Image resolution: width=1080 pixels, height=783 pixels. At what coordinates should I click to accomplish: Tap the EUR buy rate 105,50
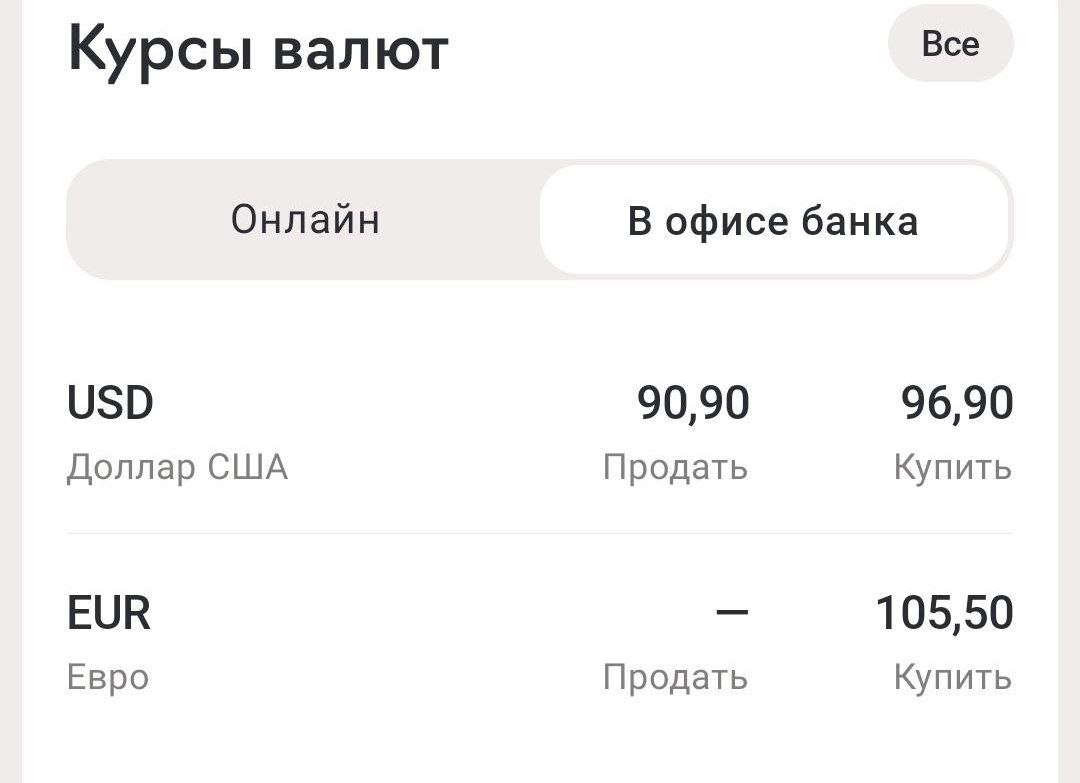944,613
